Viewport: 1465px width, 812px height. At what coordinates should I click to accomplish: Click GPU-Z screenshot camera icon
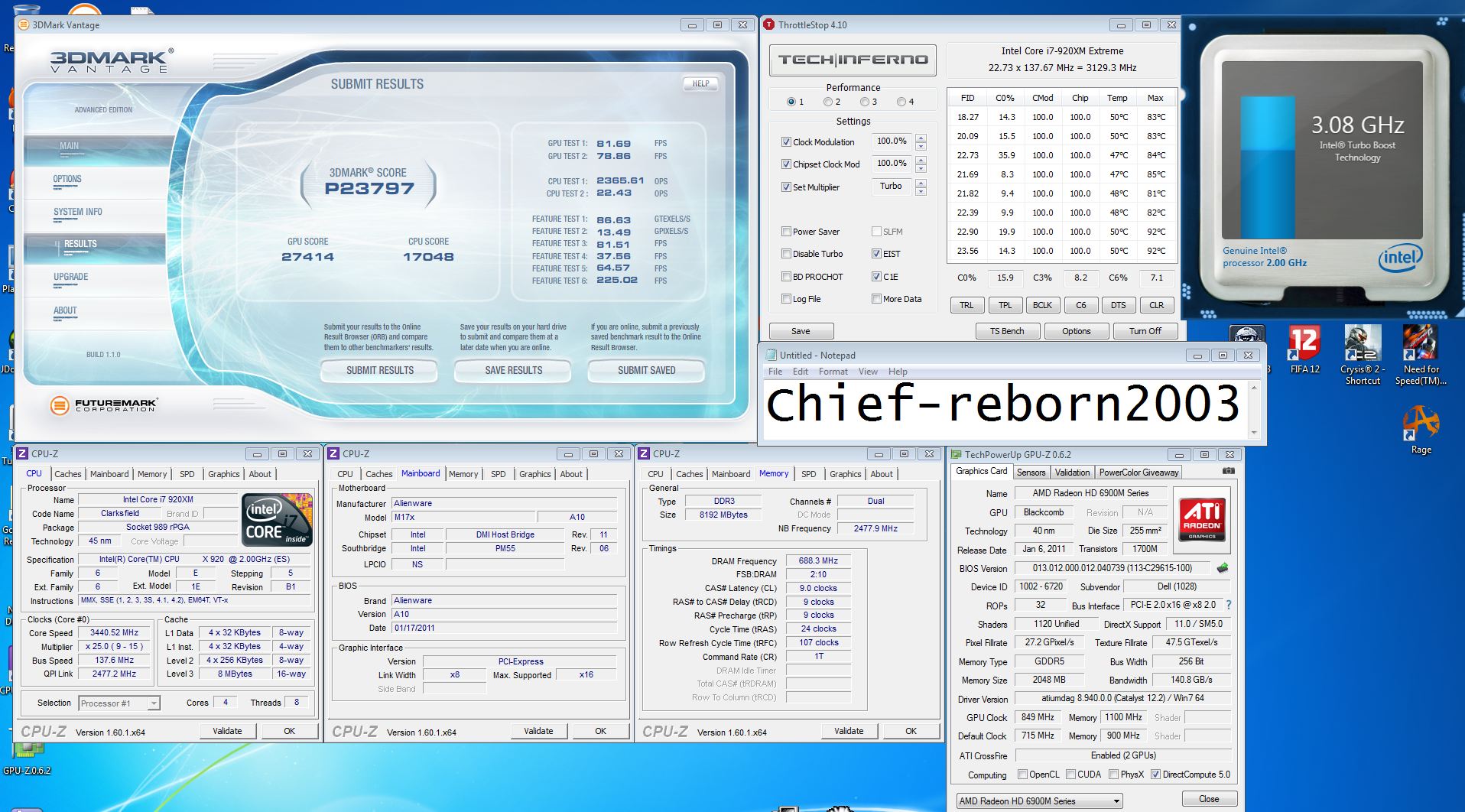[1228, 472]
